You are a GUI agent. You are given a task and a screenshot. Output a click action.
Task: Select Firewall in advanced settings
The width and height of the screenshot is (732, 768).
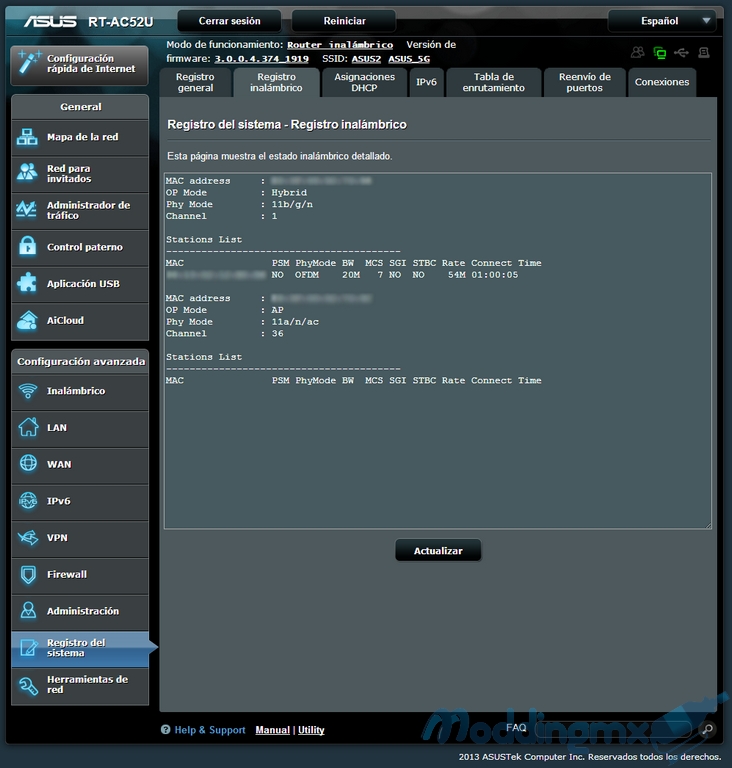tap(80, 575)
